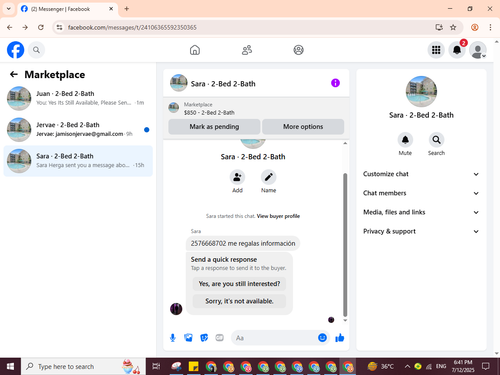500x375 pixels.
Task: Open the profile circle icon in navigation
Action: click(298, 50)
